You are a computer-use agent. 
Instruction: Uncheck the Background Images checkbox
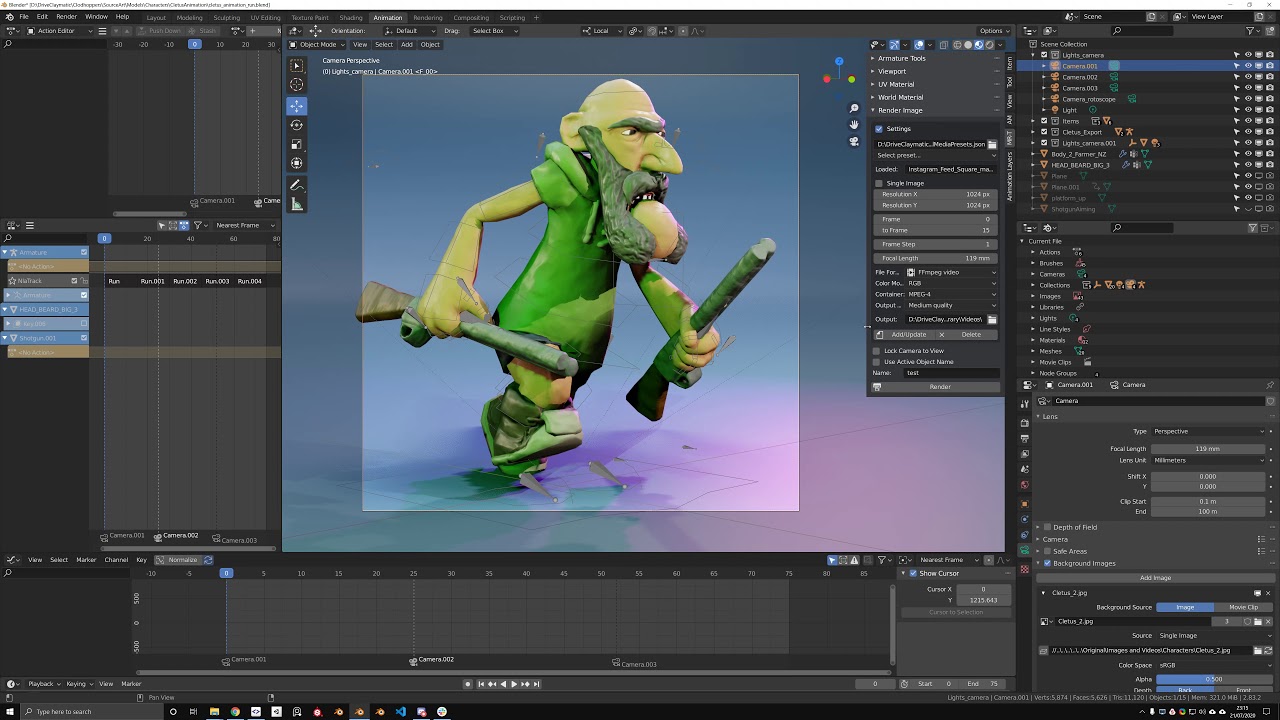click(x=1047, y=563)
